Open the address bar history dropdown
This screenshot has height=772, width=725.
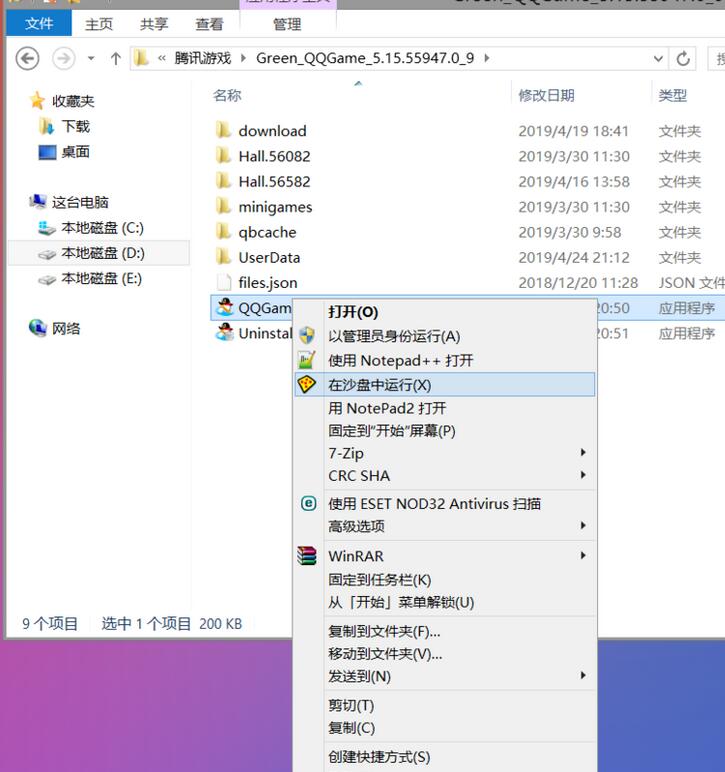click(x=658, y=58)
